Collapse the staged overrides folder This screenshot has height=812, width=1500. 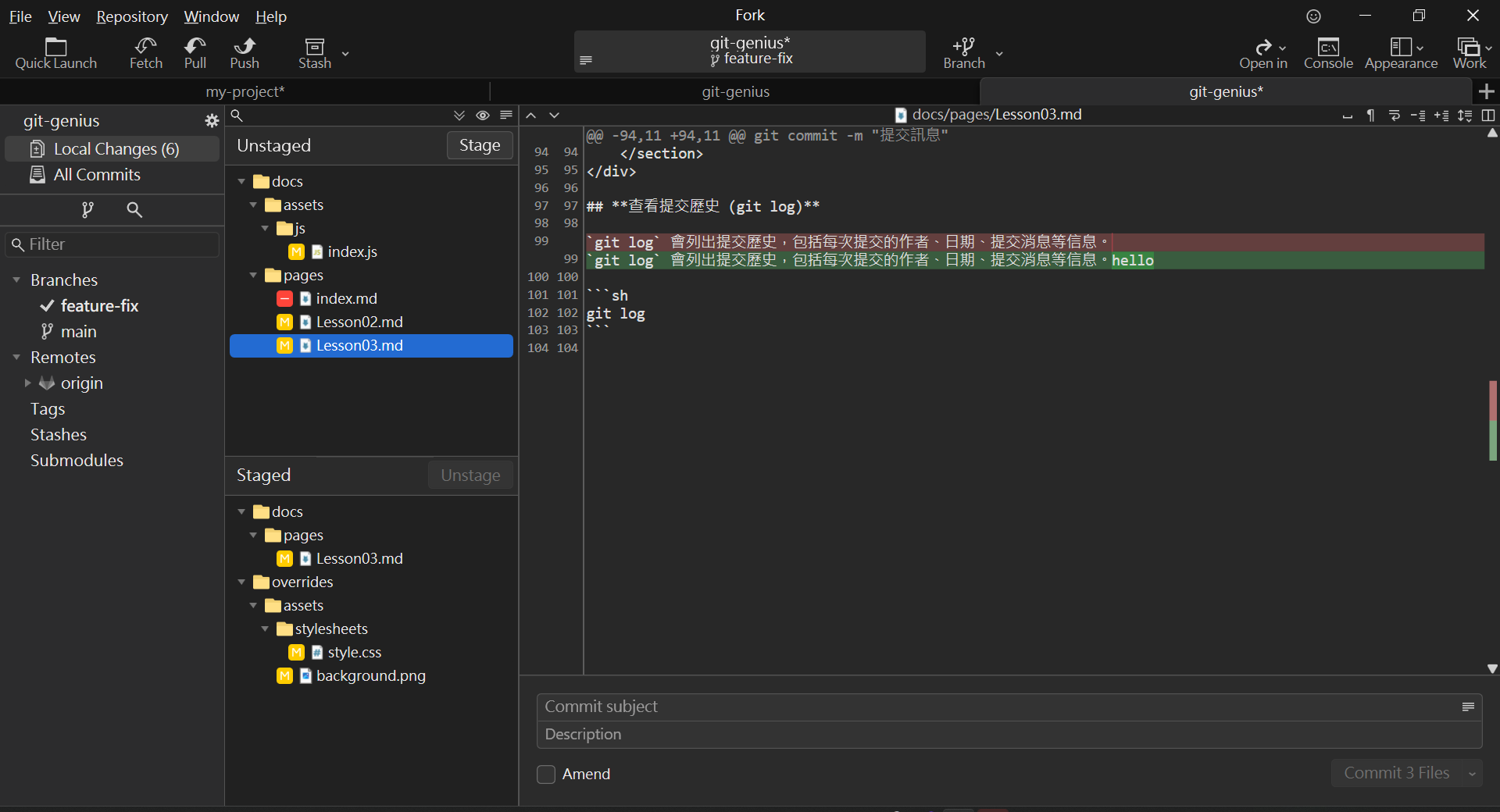(x=241, y=582)
